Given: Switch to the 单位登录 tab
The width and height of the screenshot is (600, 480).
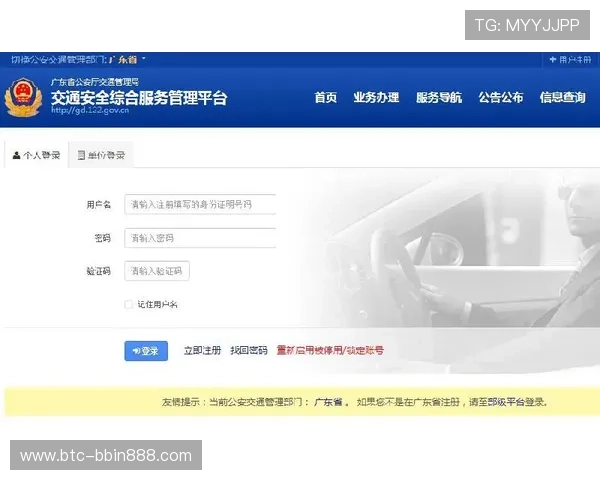Looking at the screenshot, I should [x=101, y=155].
